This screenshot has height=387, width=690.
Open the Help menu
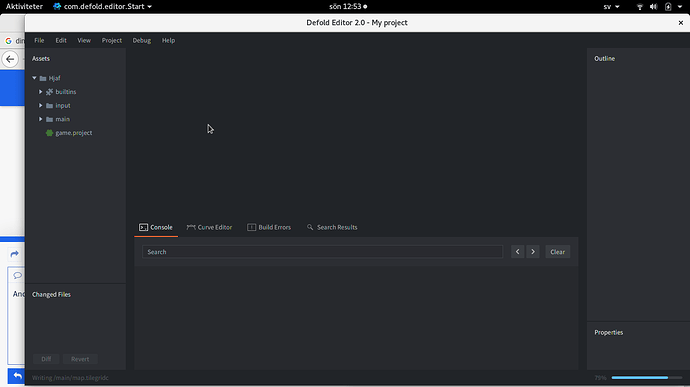168,40
